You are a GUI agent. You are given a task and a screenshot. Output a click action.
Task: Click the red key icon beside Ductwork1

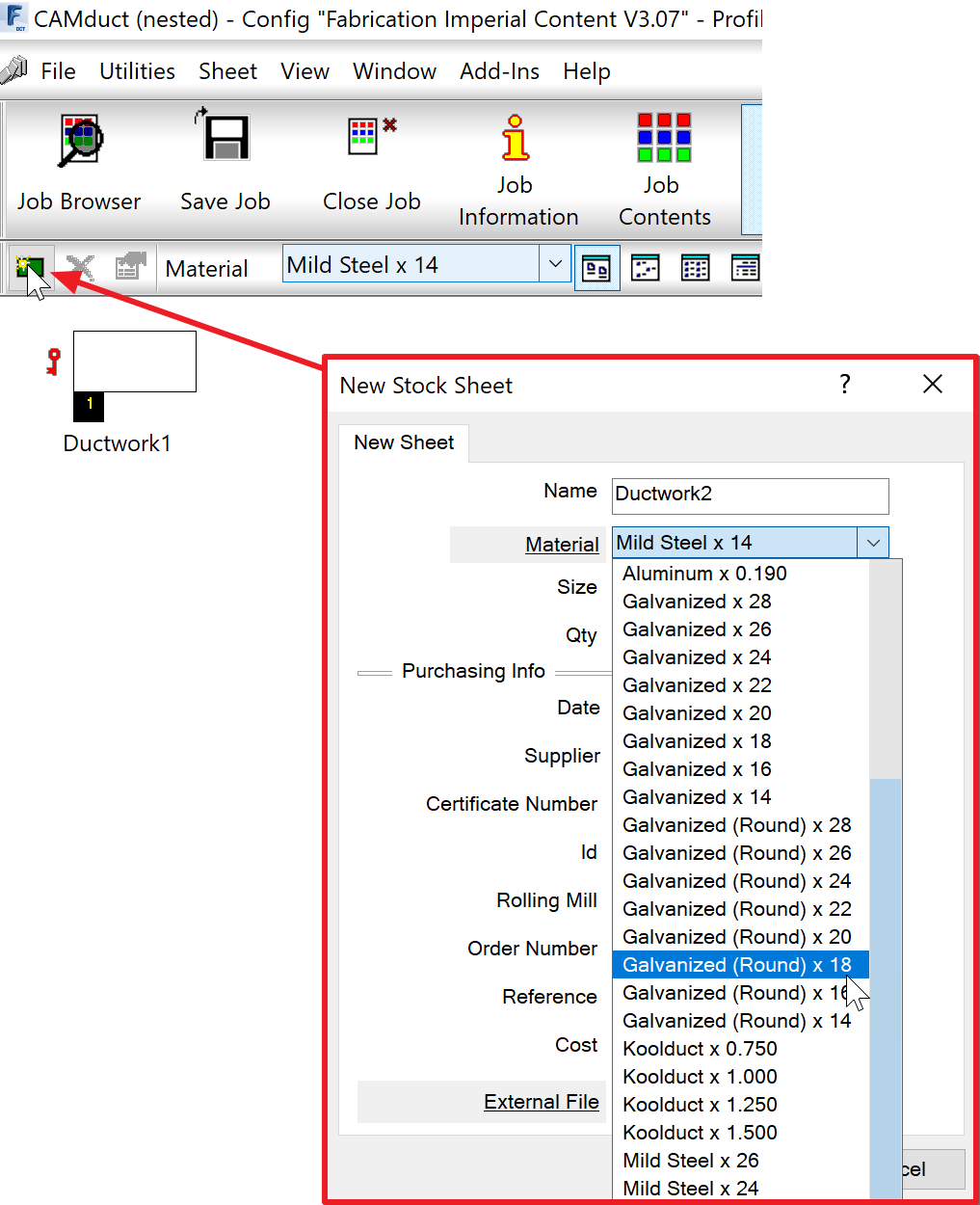(54, 361)
